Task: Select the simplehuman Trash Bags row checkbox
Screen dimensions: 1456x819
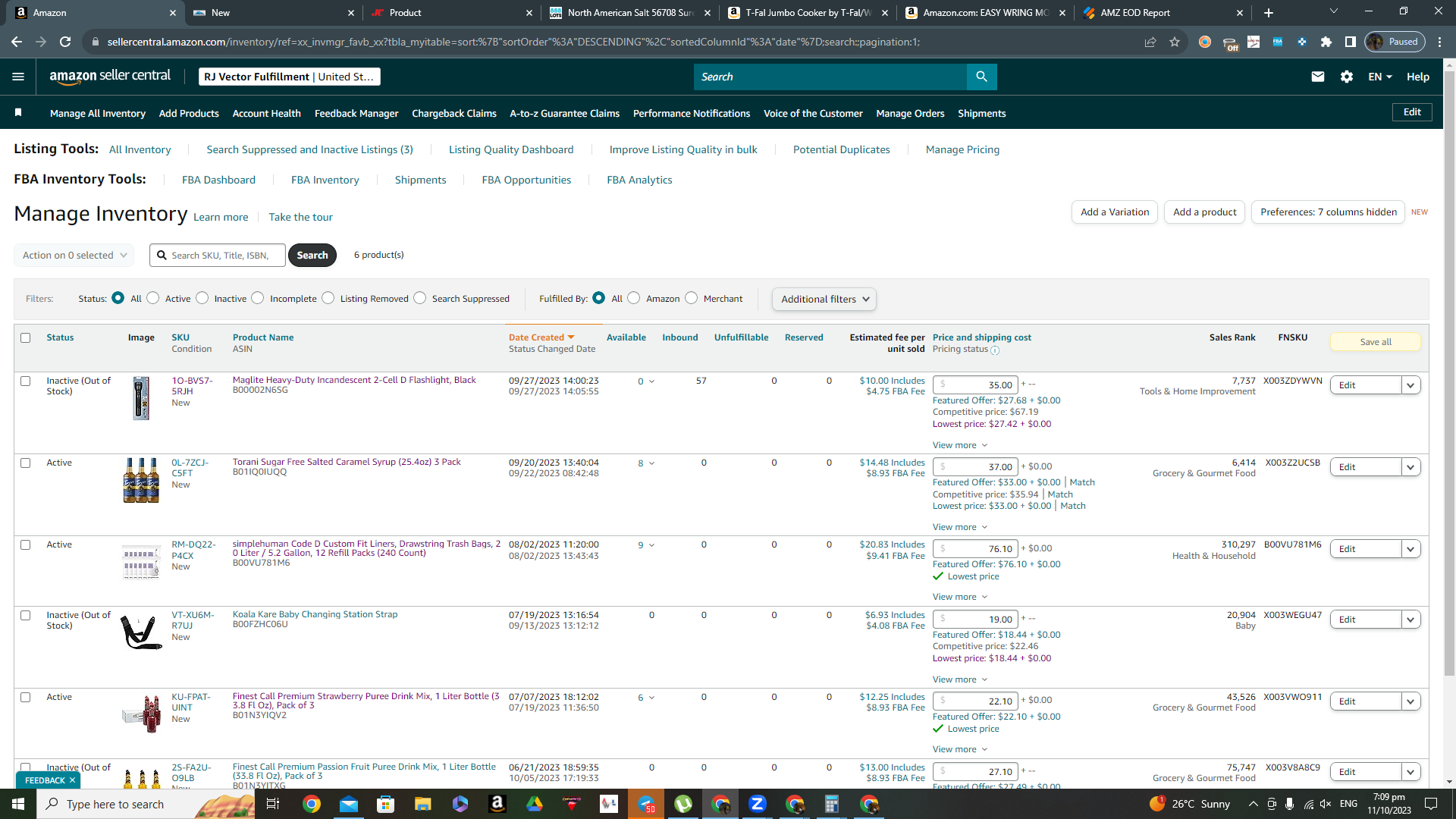Action: pos(26,544)
